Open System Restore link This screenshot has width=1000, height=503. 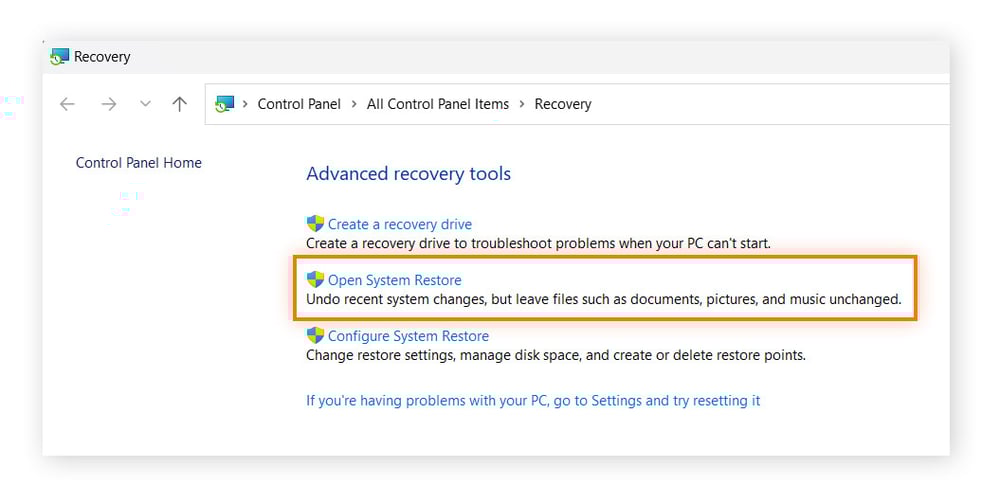[x=395, y=280]
